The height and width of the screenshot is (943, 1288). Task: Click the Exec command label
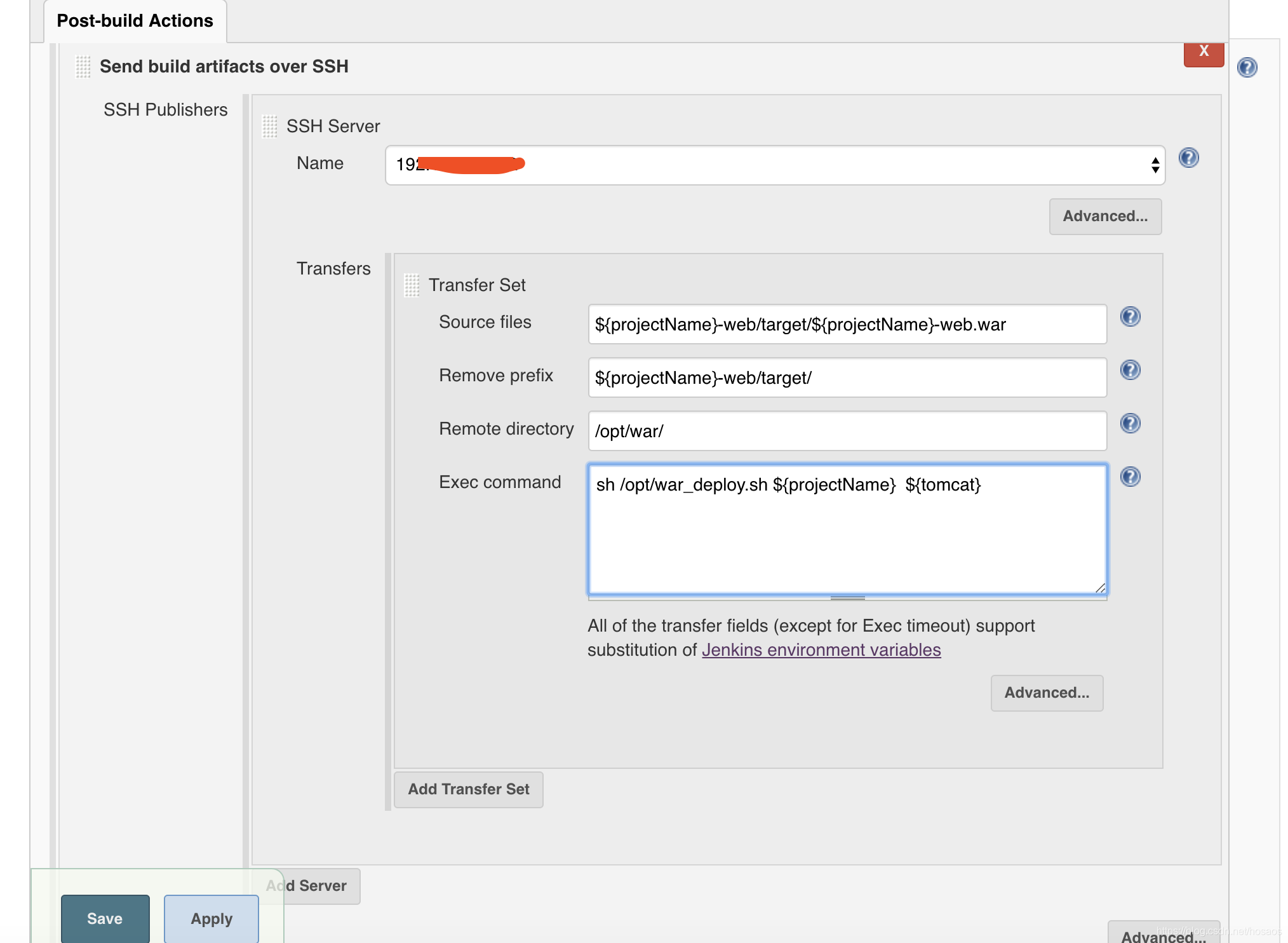click(500, 482)
